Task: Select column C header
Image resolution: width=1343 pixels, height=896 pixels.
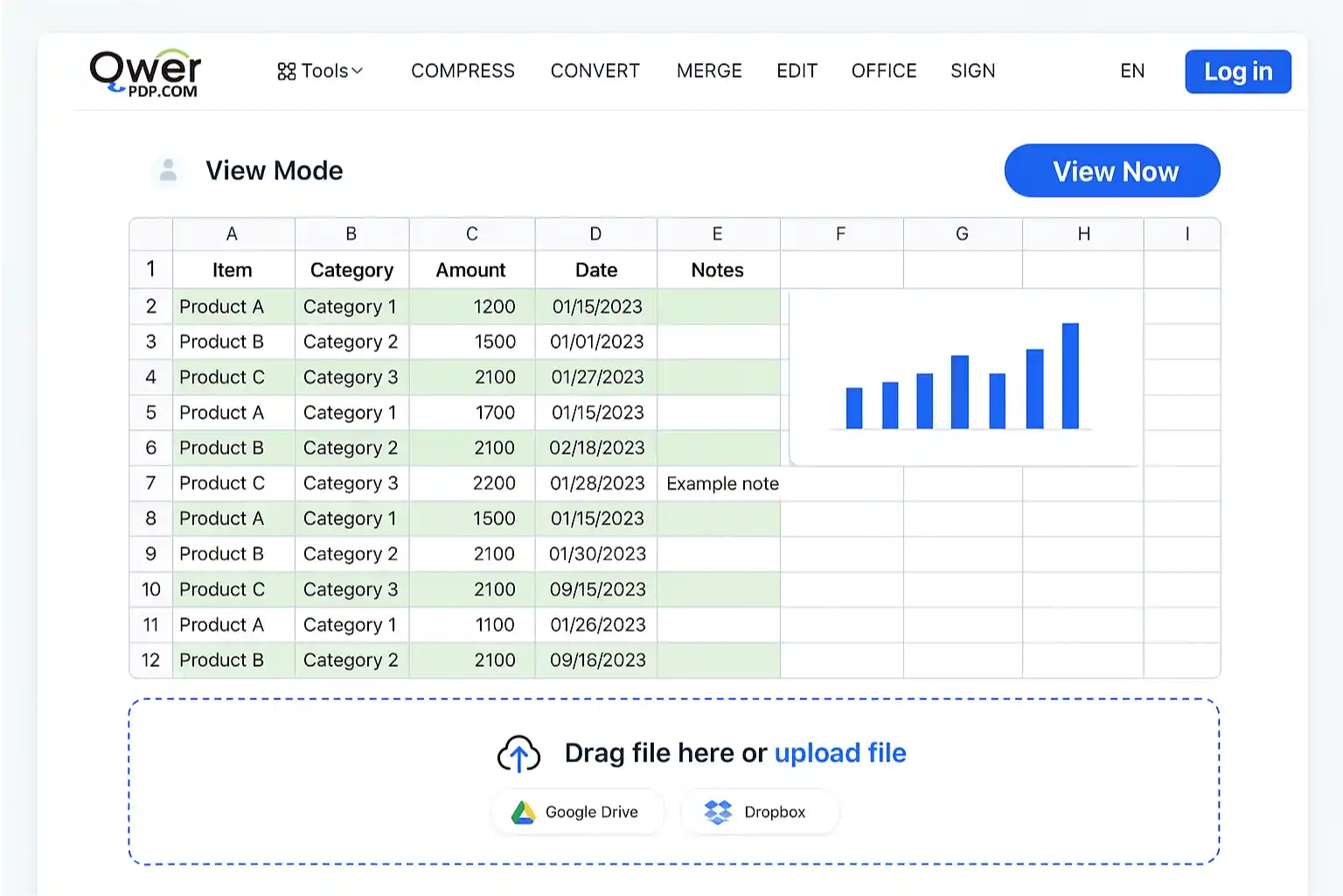Action: tap(472, 233)
